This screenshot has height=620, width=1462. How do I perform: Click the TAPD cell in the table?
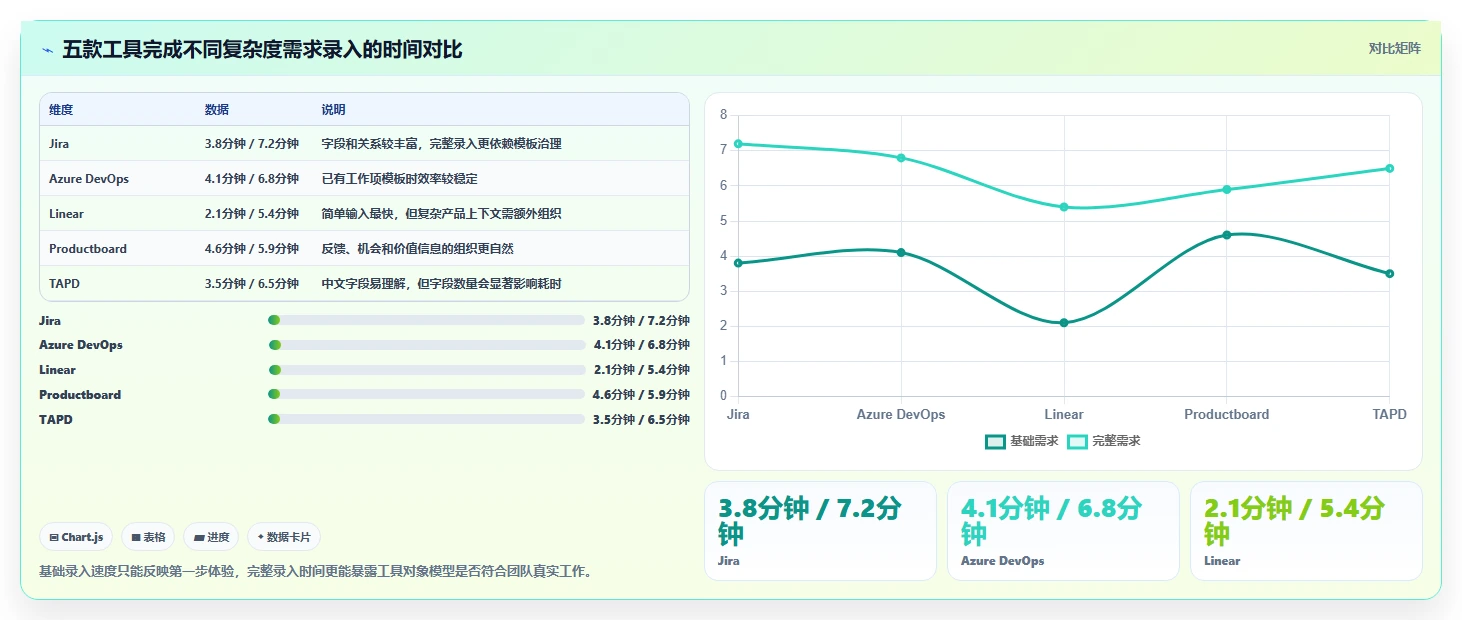click(x=64, y=284)
